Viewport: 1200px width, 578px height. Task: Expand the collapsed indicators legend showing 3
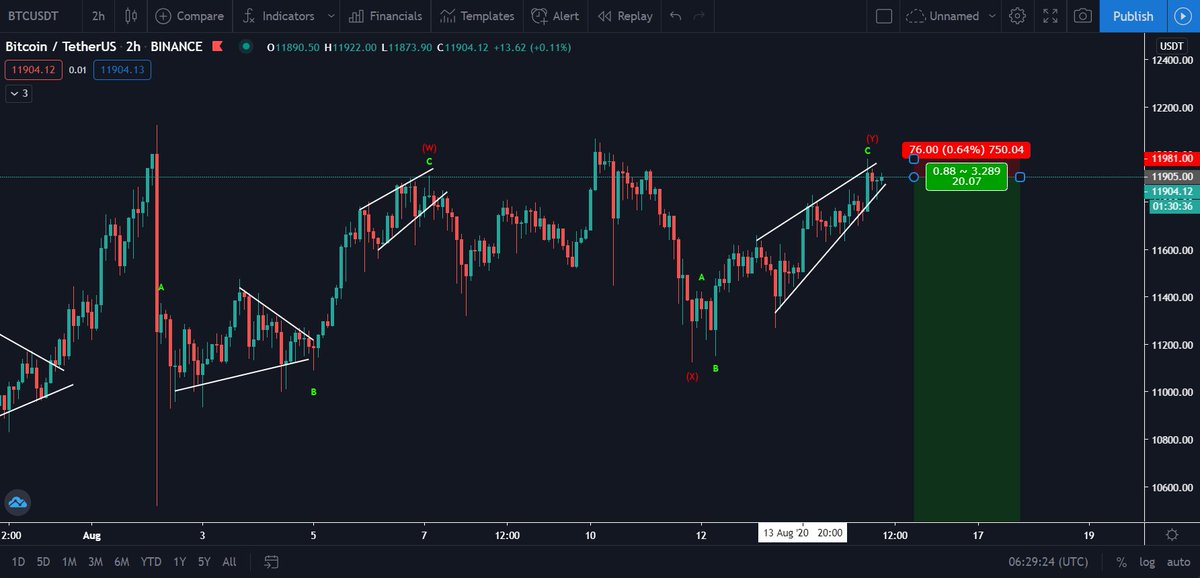coord(19,93)
